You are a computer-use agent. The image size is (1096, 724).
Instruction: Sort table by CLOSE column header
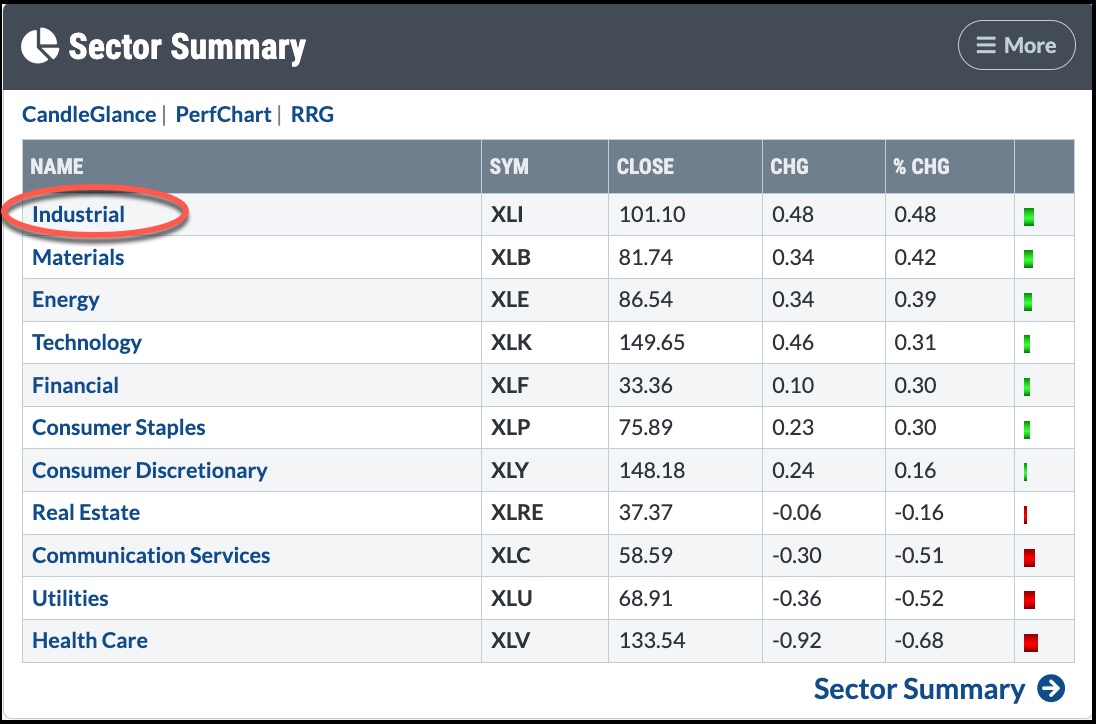coord(645,167)
